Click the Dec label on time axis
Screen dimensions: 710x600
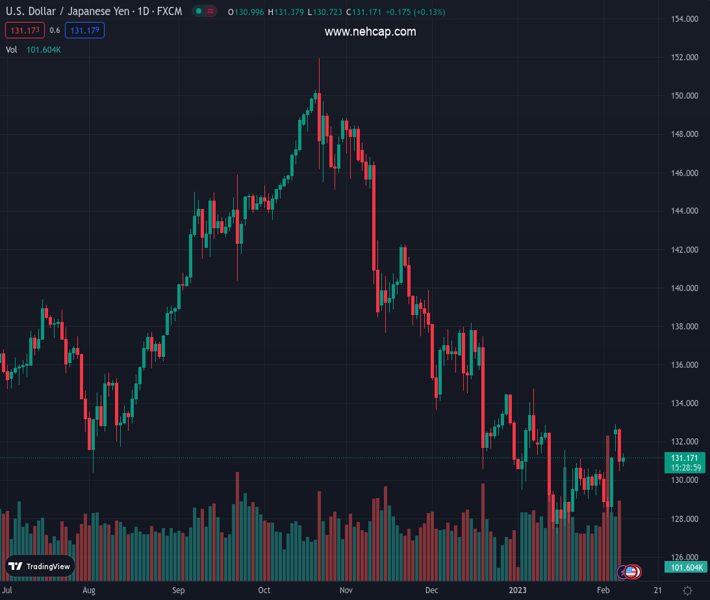431,591
